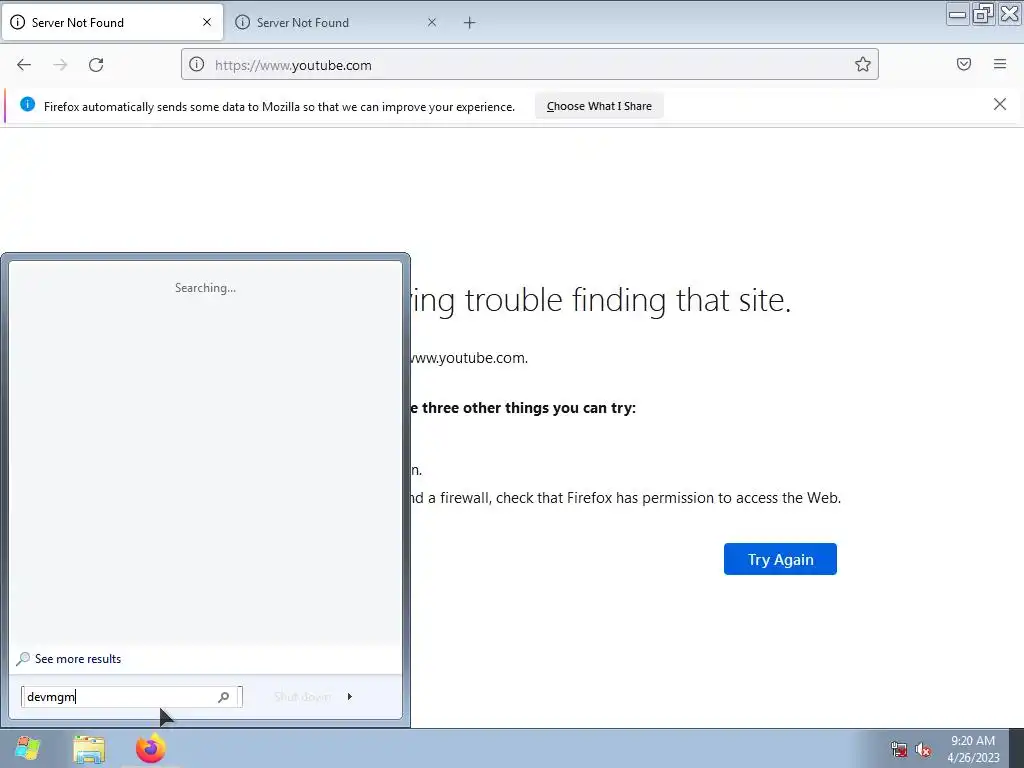1024x768 pixels.
Task: Save page to Pocket
Action: point(964,64)
